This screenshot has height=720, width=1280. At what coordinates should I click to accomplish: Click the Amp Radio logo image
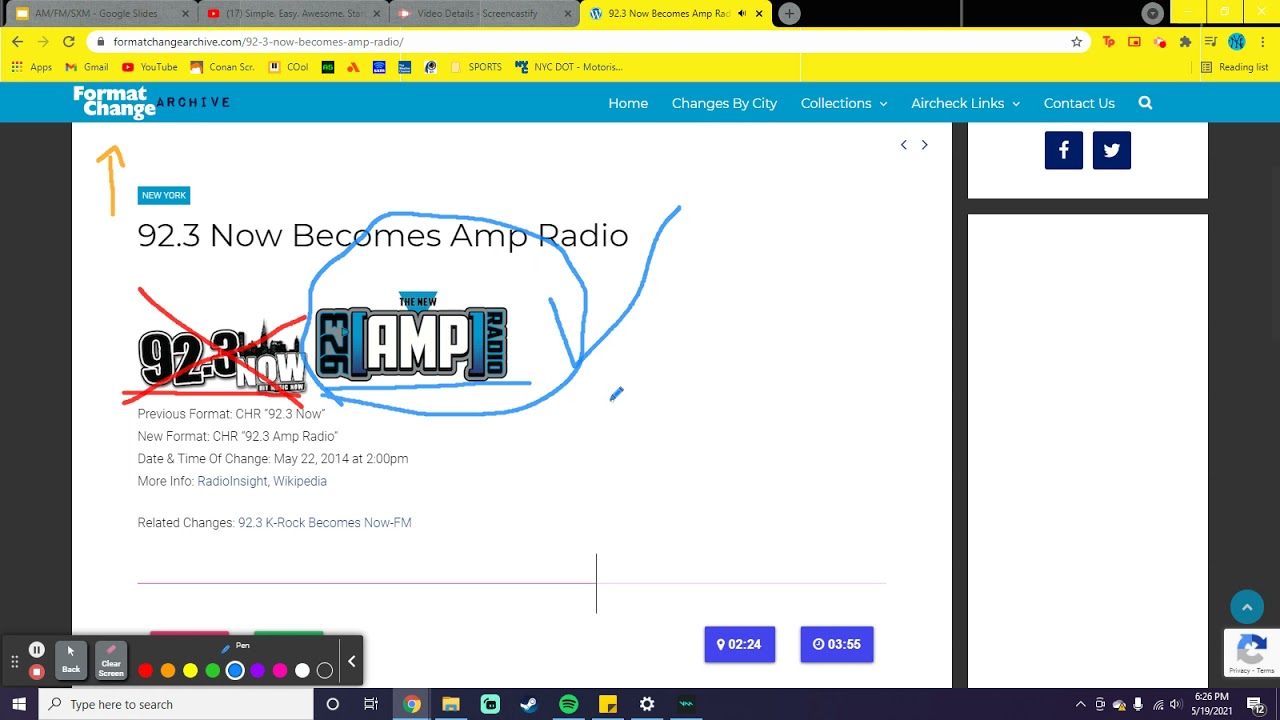click(411, 337)
